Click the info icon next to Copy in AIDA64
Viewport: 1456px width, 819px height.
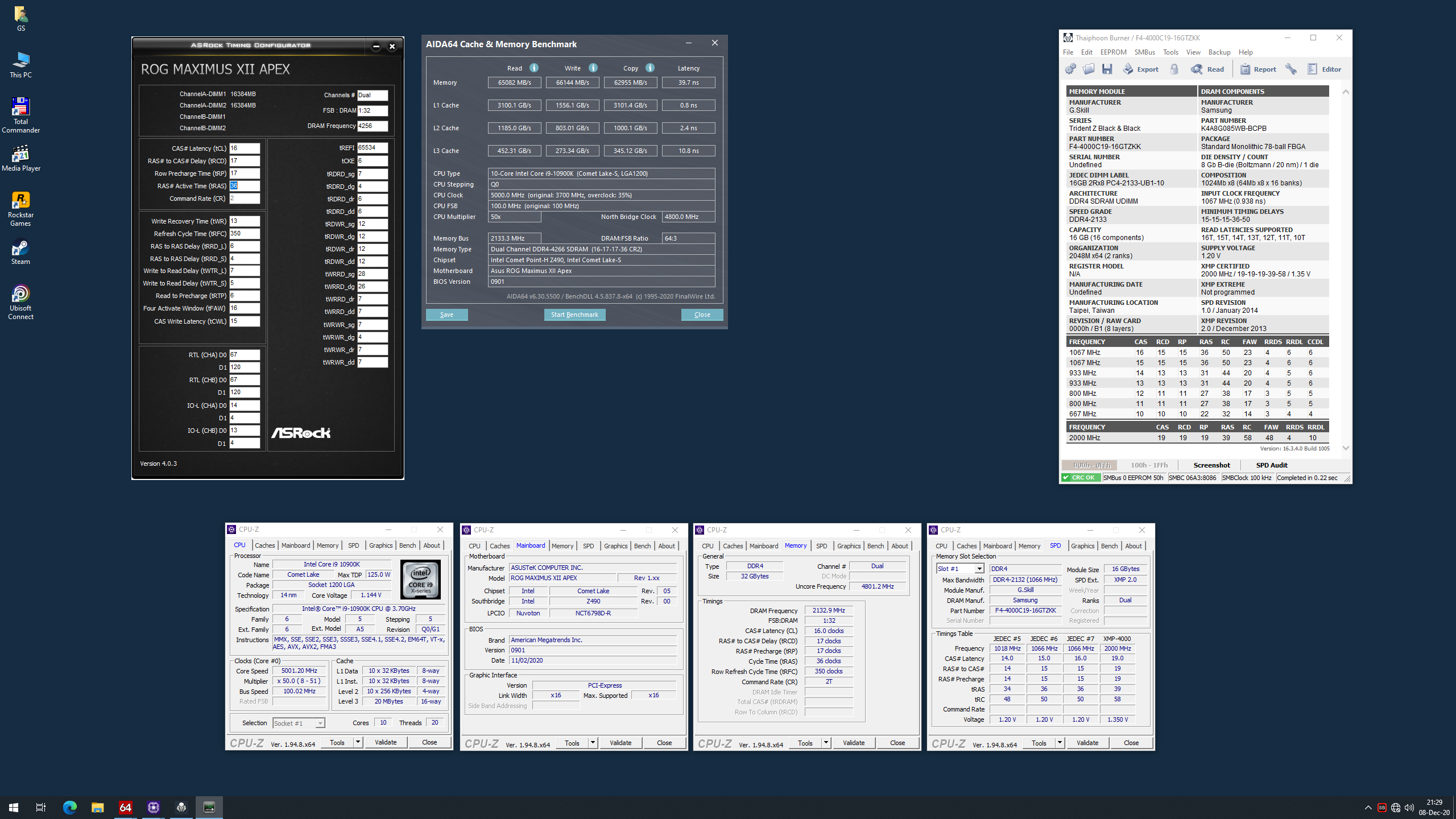pos(650,68)
